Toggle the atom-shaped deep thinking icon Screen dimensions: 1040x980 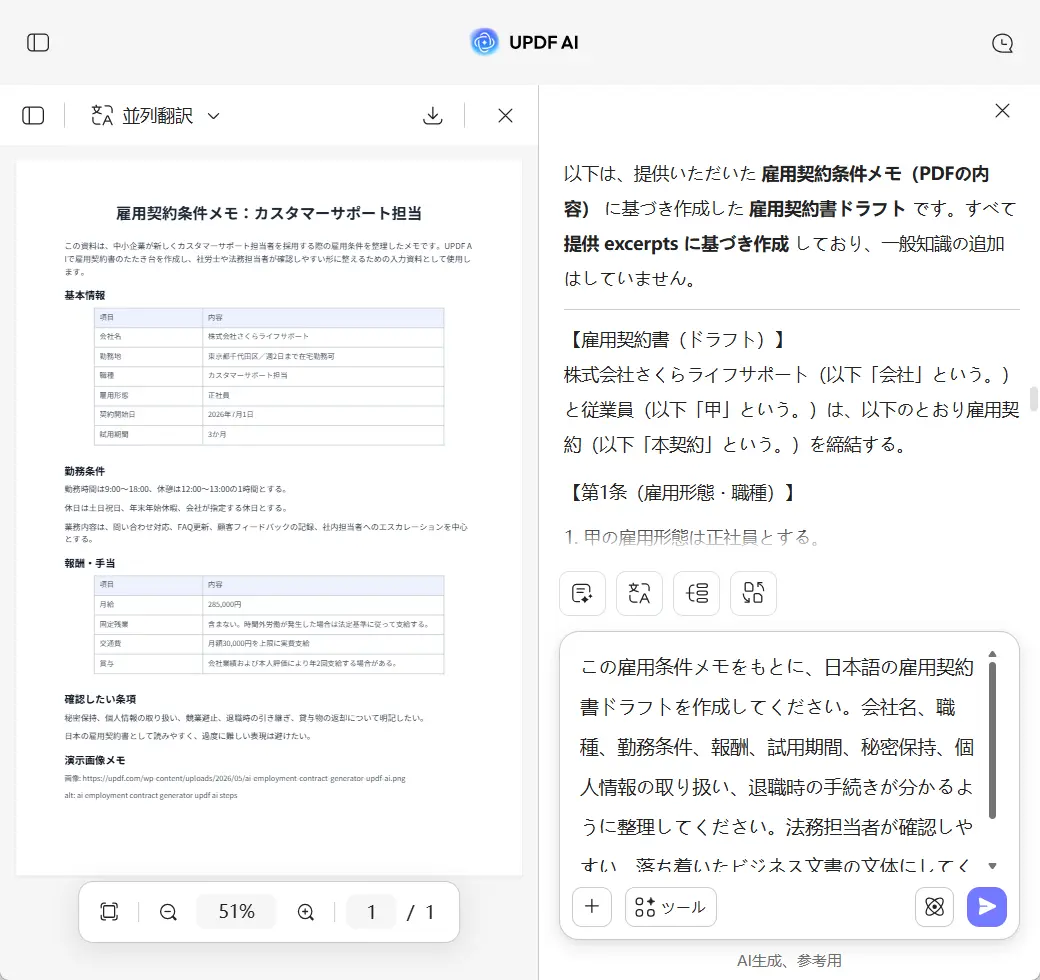[x=935, y=906]
